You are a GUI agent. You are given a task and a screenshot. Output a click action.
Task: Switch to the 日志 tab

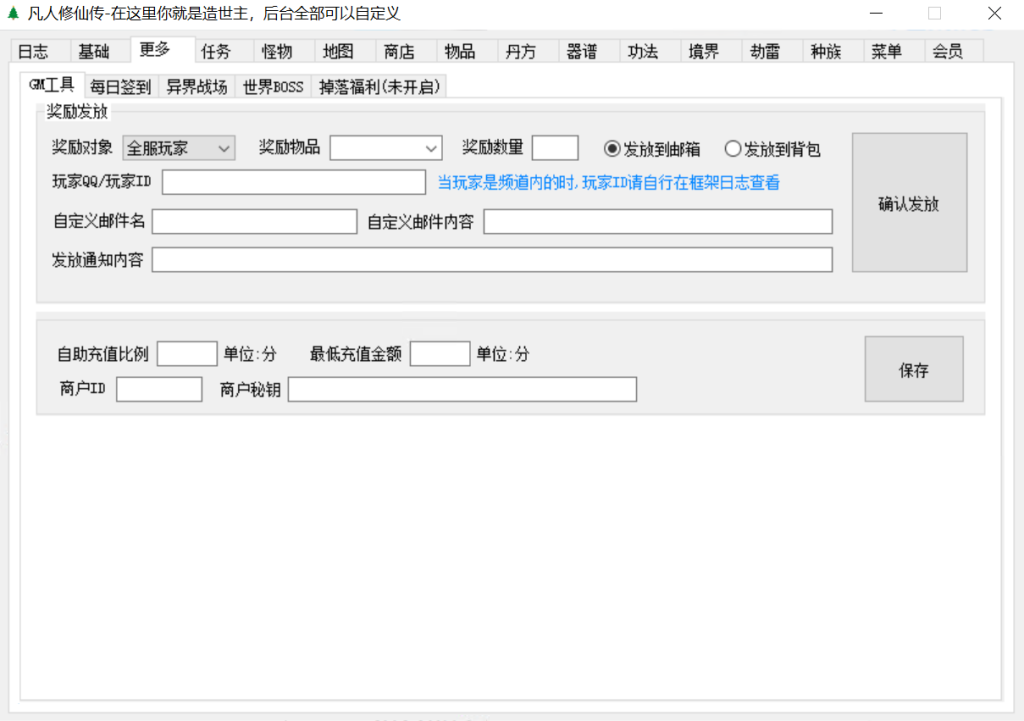coord(34,52)
